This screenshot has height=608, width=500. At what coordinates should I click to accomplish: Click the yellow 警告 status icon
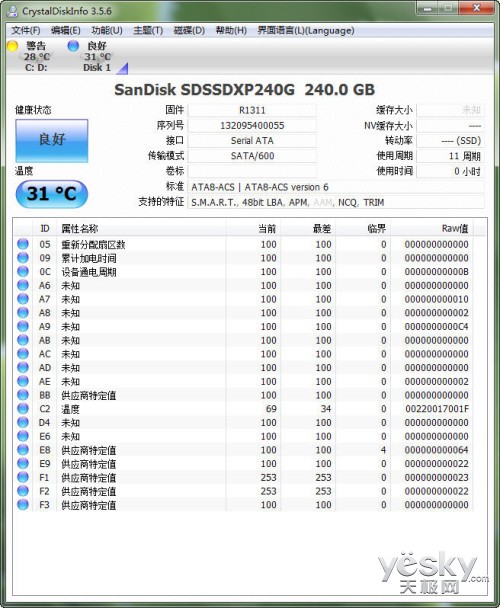point(12,46)
